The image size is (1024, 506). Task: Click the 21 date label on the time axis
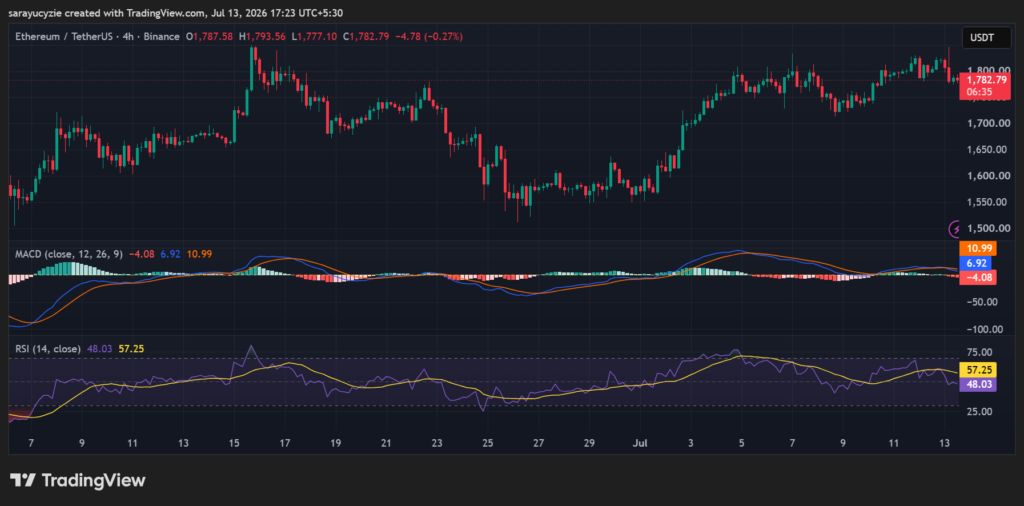coord(386,443)
